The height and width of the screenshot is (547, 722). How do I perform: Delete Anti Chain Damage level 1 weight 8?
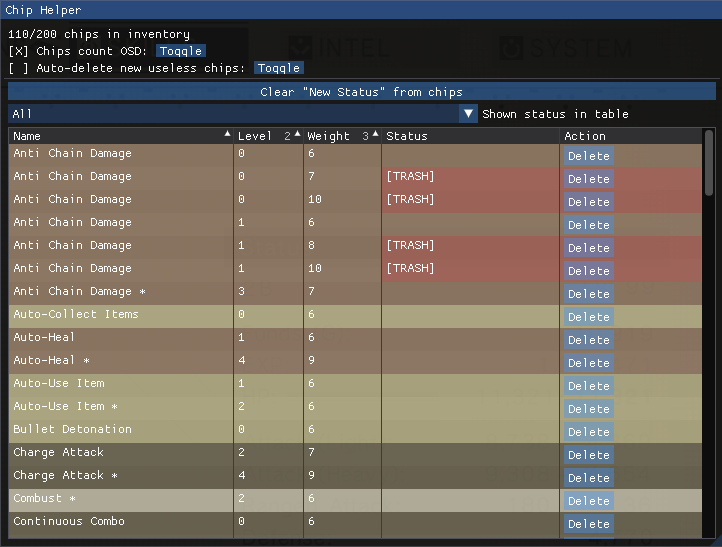coord(588,248)
